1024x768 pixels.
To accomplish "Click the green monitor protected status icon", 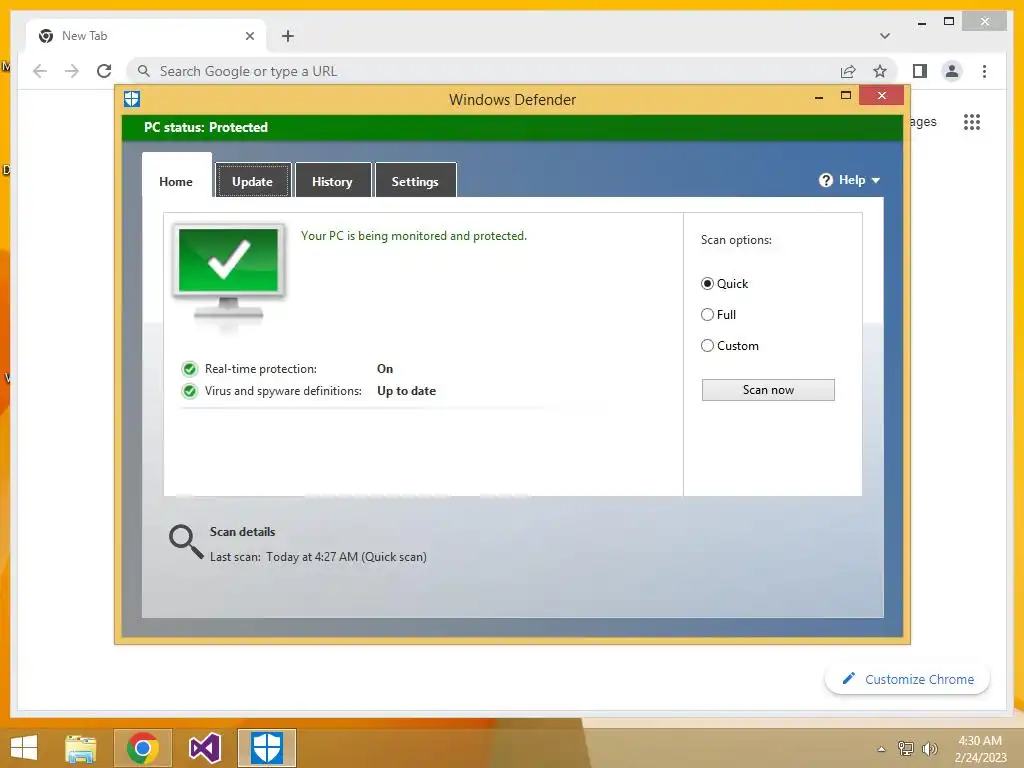I will coord(229,273).
